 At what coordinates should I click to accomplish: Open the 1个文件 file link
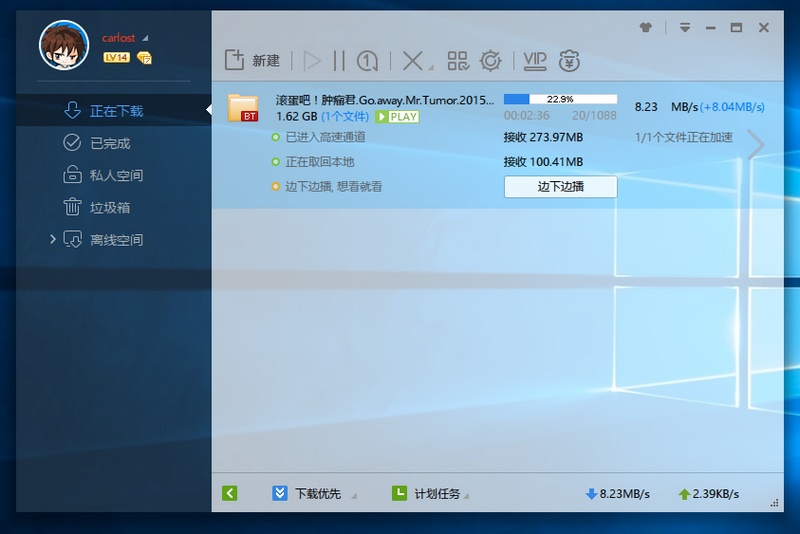345,117
